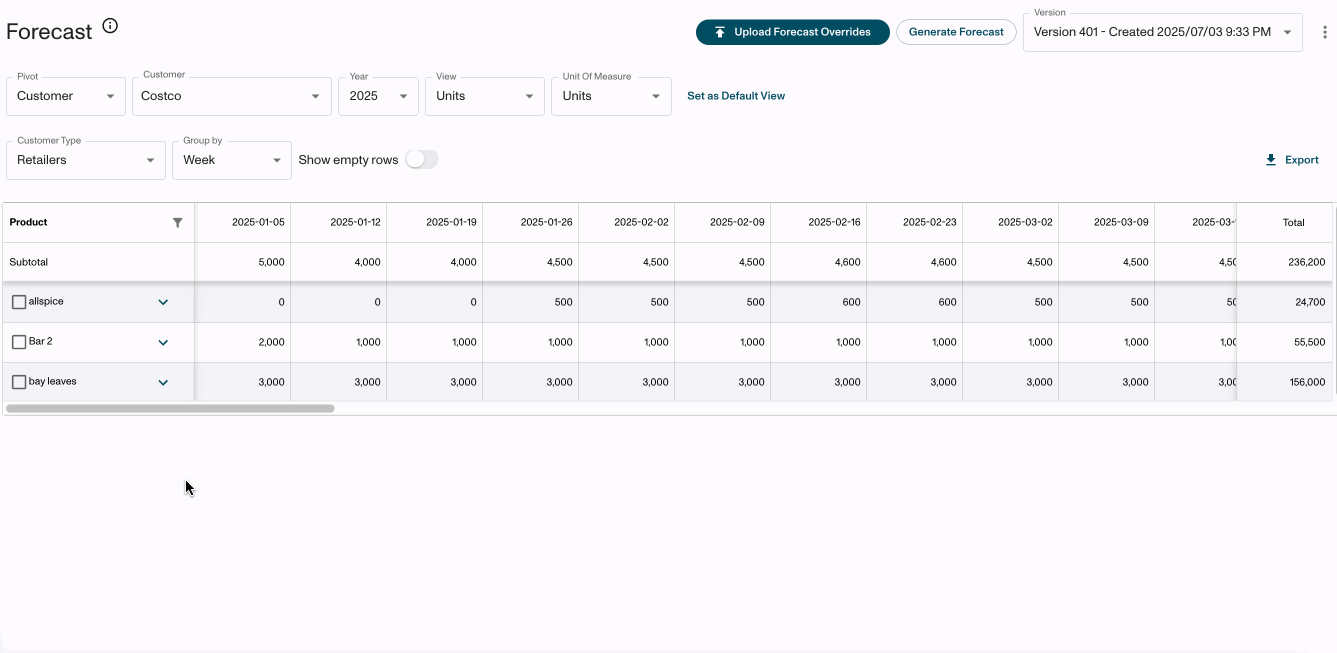Click the Product column header
Screen dimensions: 1337x653
click(98, 223)
